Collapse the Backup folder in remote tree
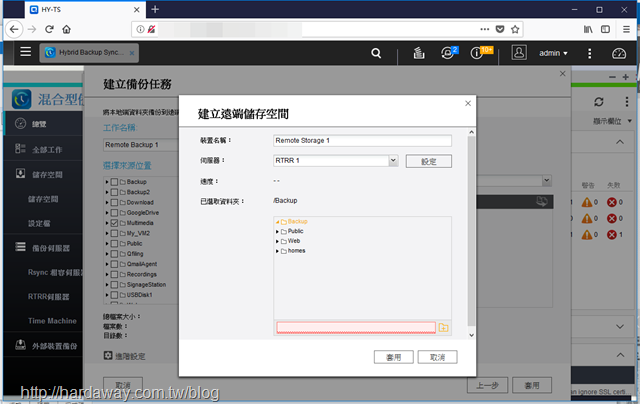Viewport: 640px width, 404px height. click(x=278, y=222)
